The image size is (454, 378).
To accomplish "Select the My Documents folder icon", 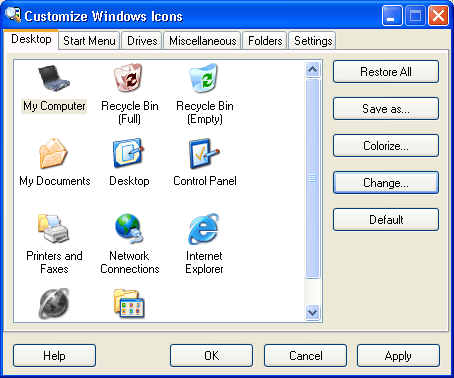I will [53, 153].
